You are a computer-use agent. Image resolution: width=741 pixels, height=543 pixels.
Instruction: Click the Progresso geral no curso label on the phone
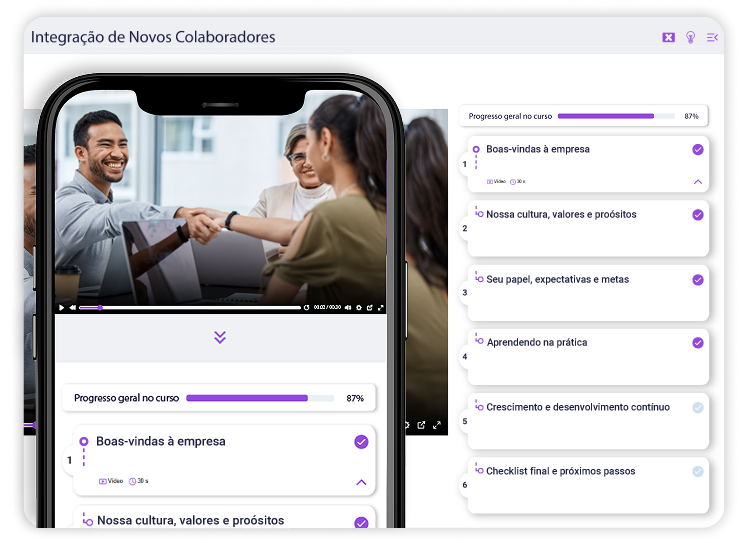(126, 398)
